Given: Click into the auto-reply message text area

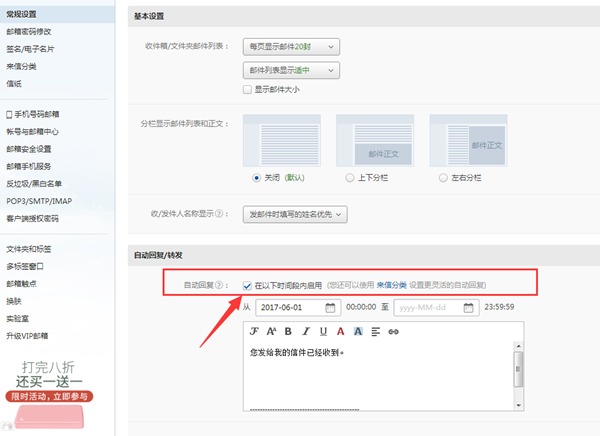Looking at the screenshot, I should [378, 376].
